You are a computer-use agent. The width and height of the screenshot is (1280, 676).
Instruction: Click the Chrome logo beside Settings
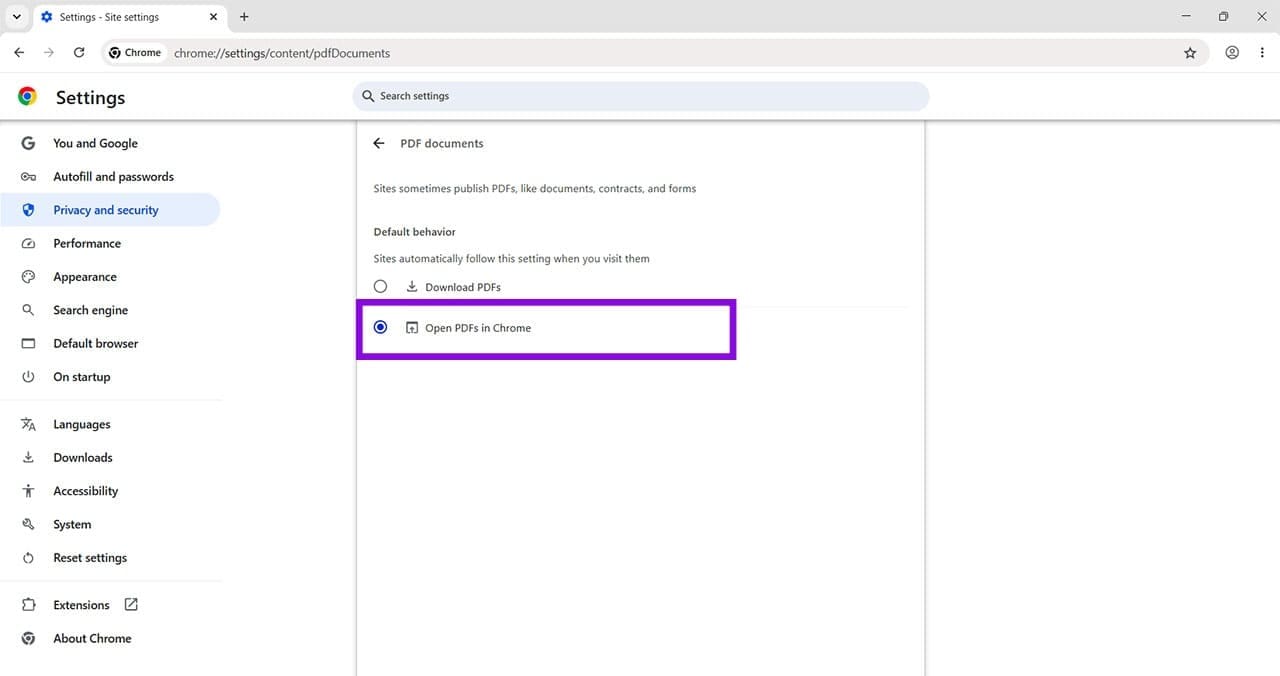click(28, 96)
